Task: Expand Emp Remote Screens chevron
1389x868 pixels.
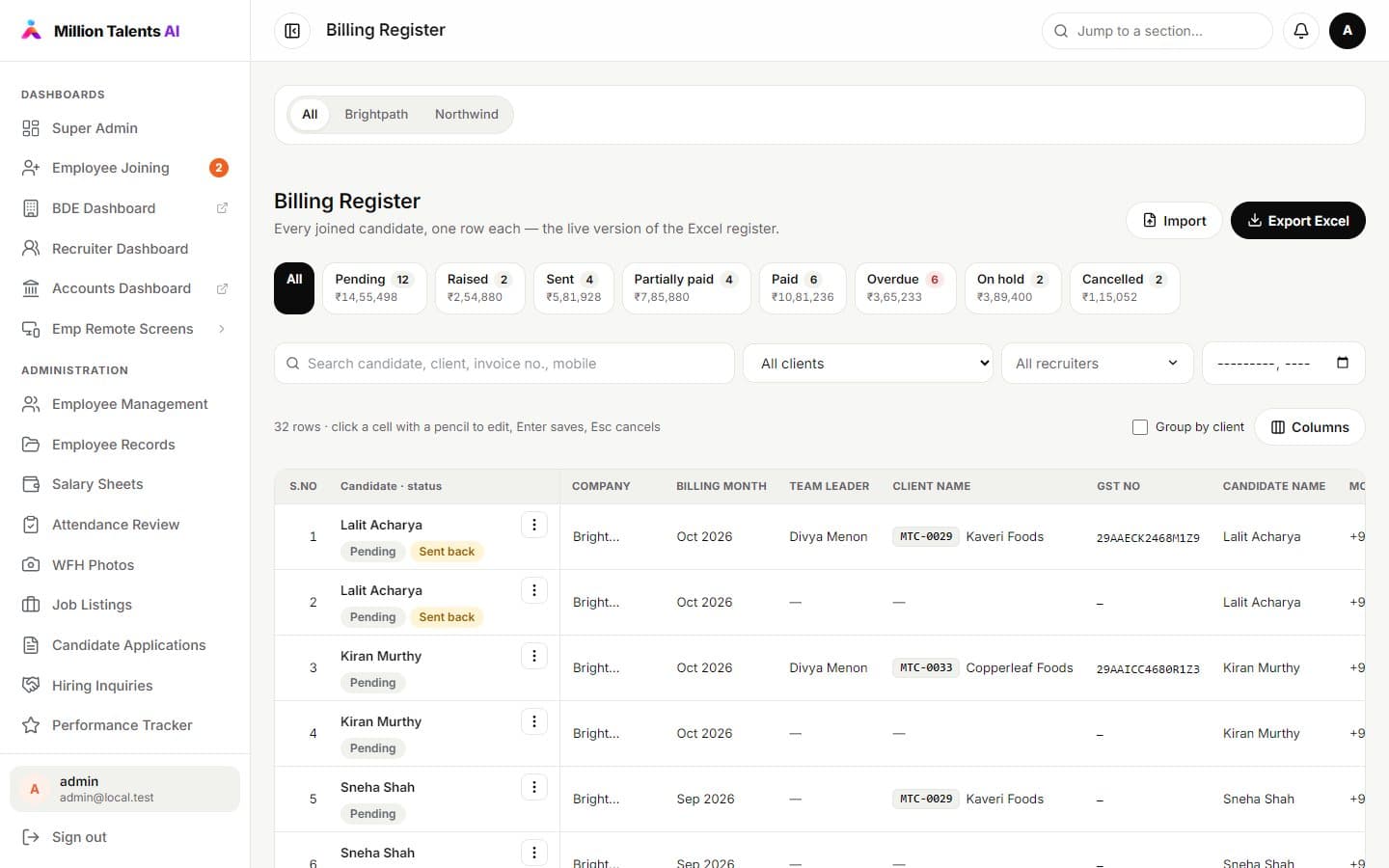Action: click(x=222, y=329)
